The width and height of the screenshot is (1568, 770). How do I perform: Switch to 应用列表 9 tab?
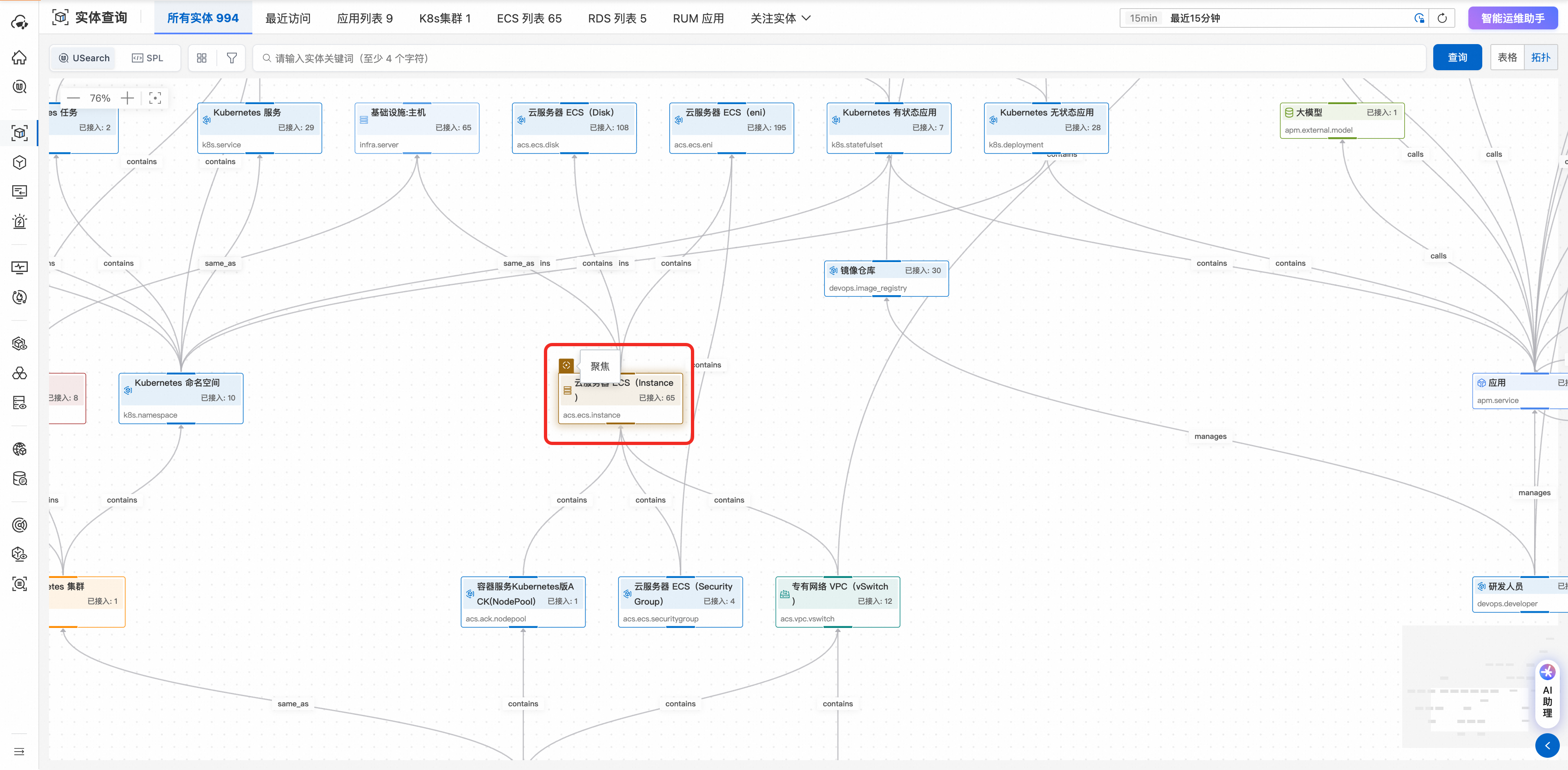pos(365,18)
